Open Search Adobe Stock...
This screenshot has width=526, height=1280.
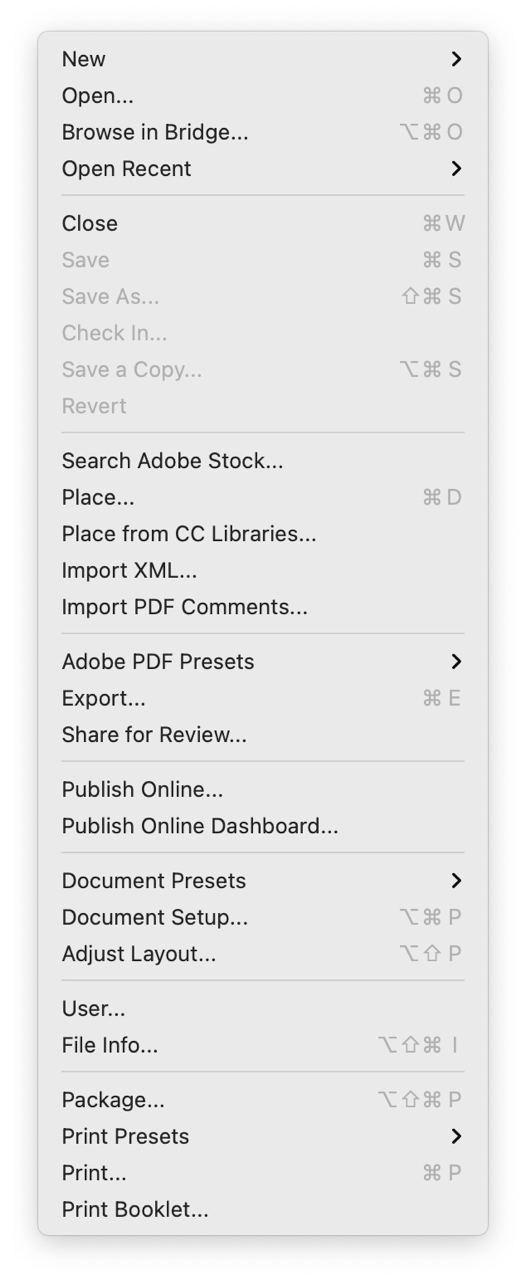pos(263,461)
